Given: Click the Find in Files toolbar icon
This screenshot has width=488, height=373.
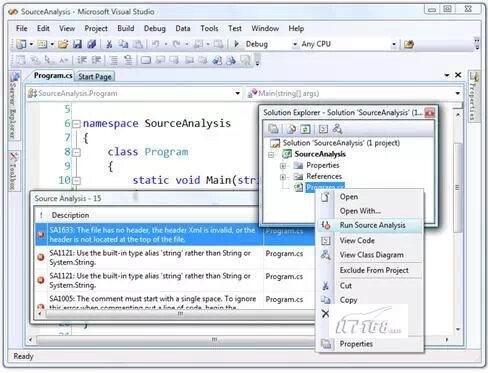Looking at the screenshot, I should [x=409, y=44].
